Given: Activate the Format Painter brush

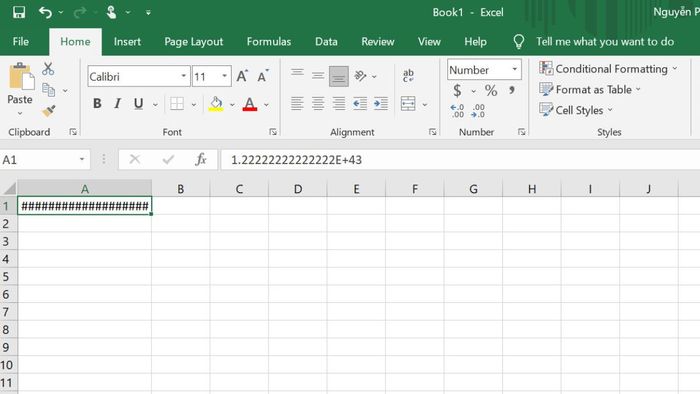Looking at the screenshot, I should click(48, 111).
